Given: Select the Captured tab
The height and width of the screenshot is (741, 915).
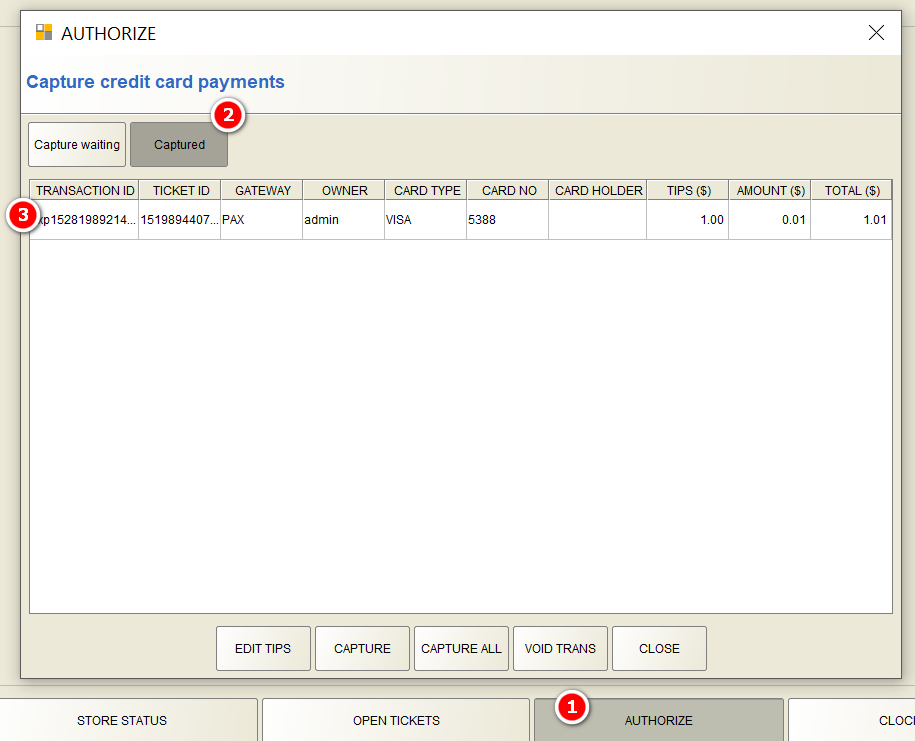Looking at the screenshot, I should point(179,145).
